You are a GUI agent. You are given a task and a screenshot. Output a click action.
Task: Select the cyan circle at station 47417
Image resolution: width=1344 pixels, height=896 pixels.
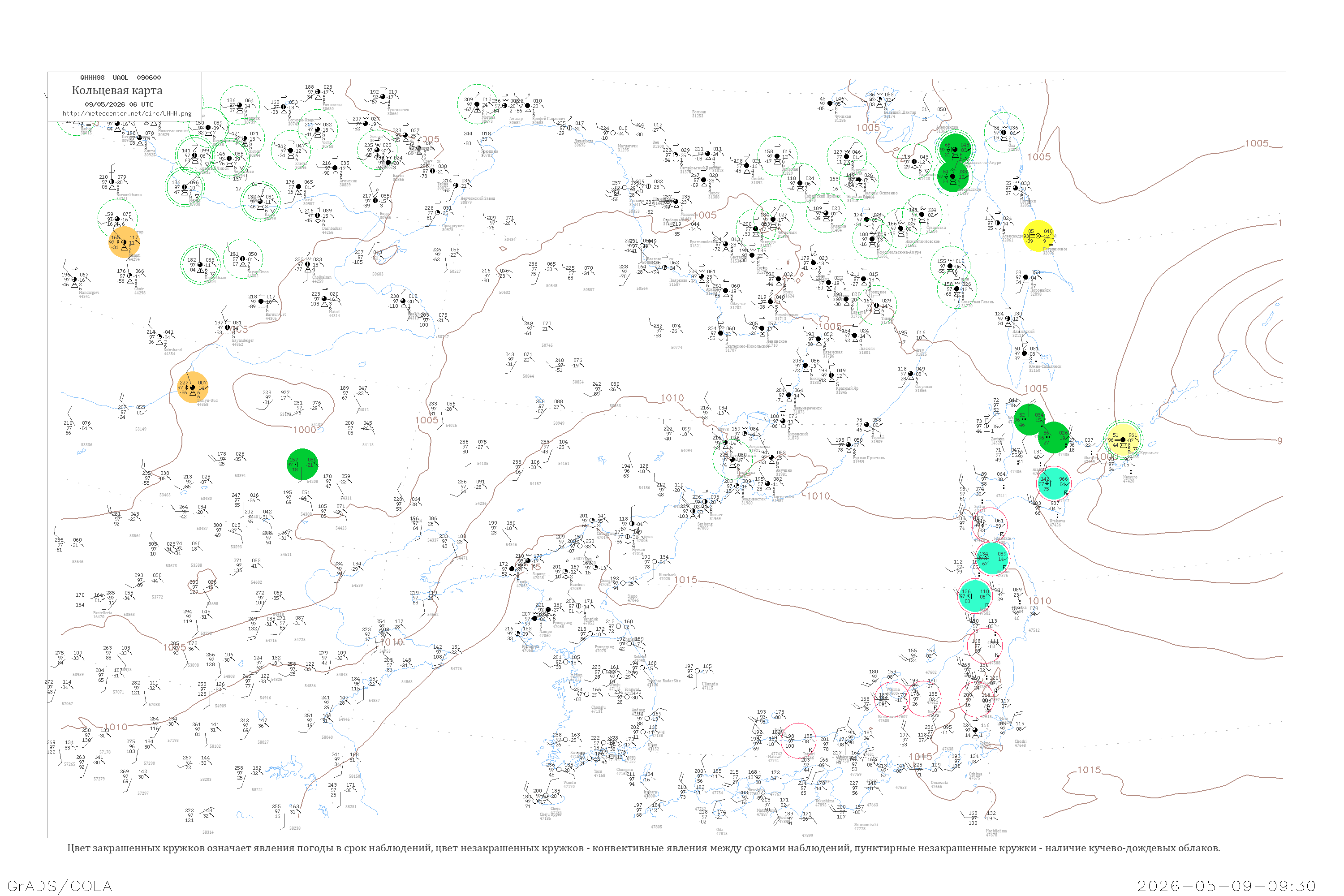coord(1054,483)
